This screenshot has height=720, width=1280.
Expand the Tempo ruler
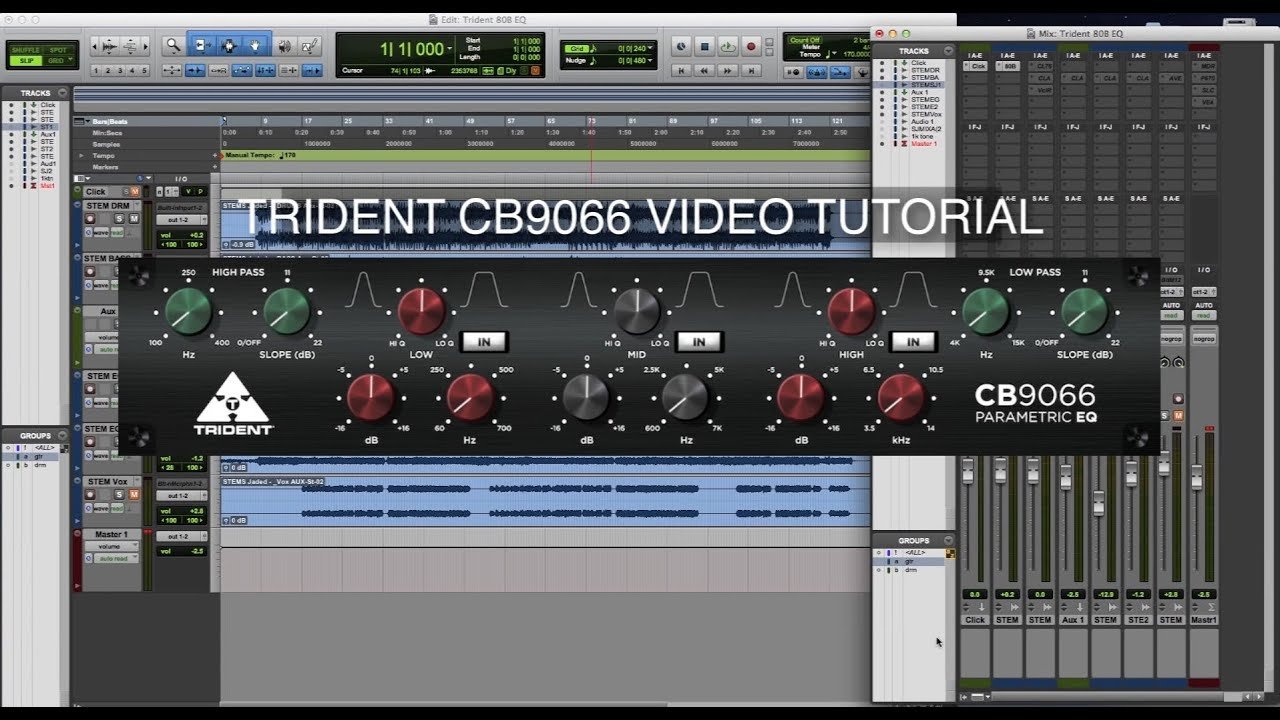[x=81, y=156]
